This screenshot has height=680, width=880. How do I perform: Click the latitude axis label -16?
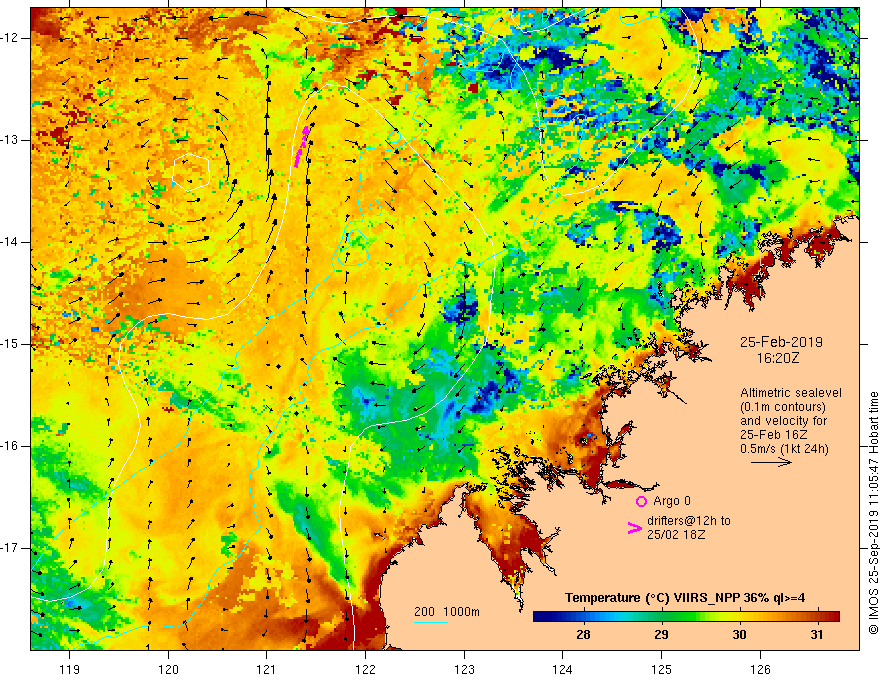(10, 446)
